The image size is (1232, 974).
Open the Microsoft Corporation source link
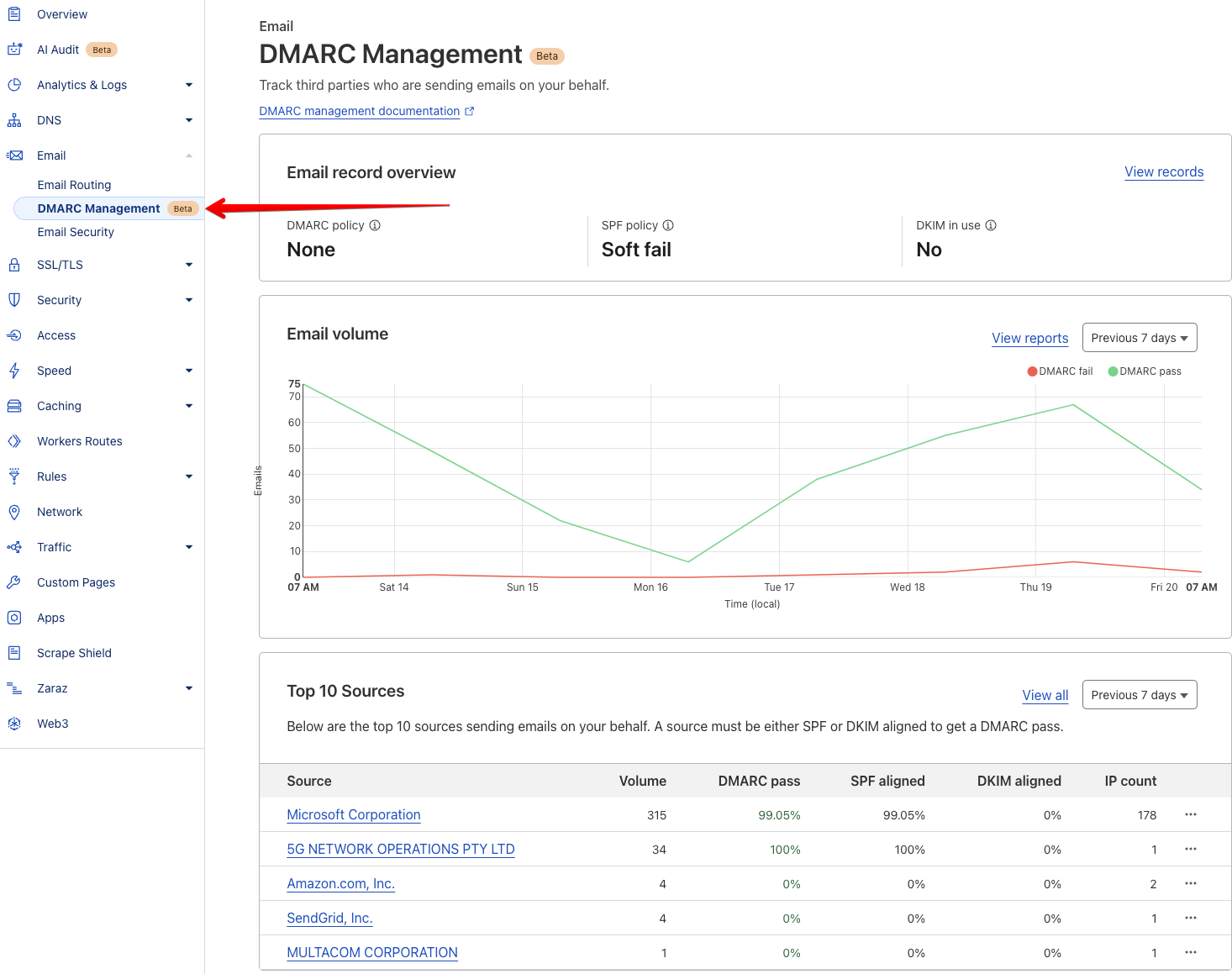tap(354, 814)
